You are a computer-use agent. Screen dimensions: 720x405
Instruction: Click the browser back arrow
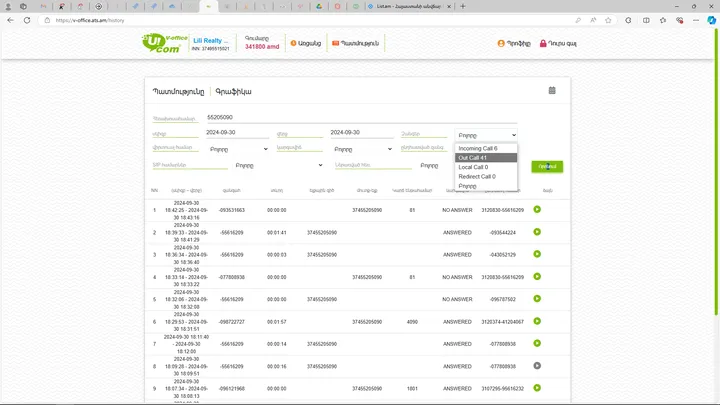(10, 19)
